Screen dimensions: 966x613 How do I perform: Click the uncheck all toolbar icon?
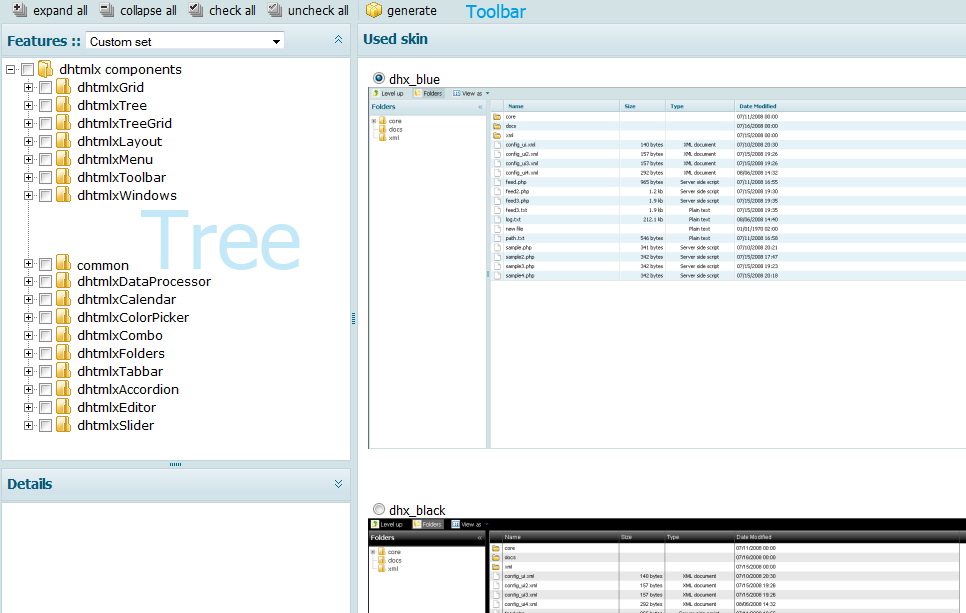pos(275,10)
